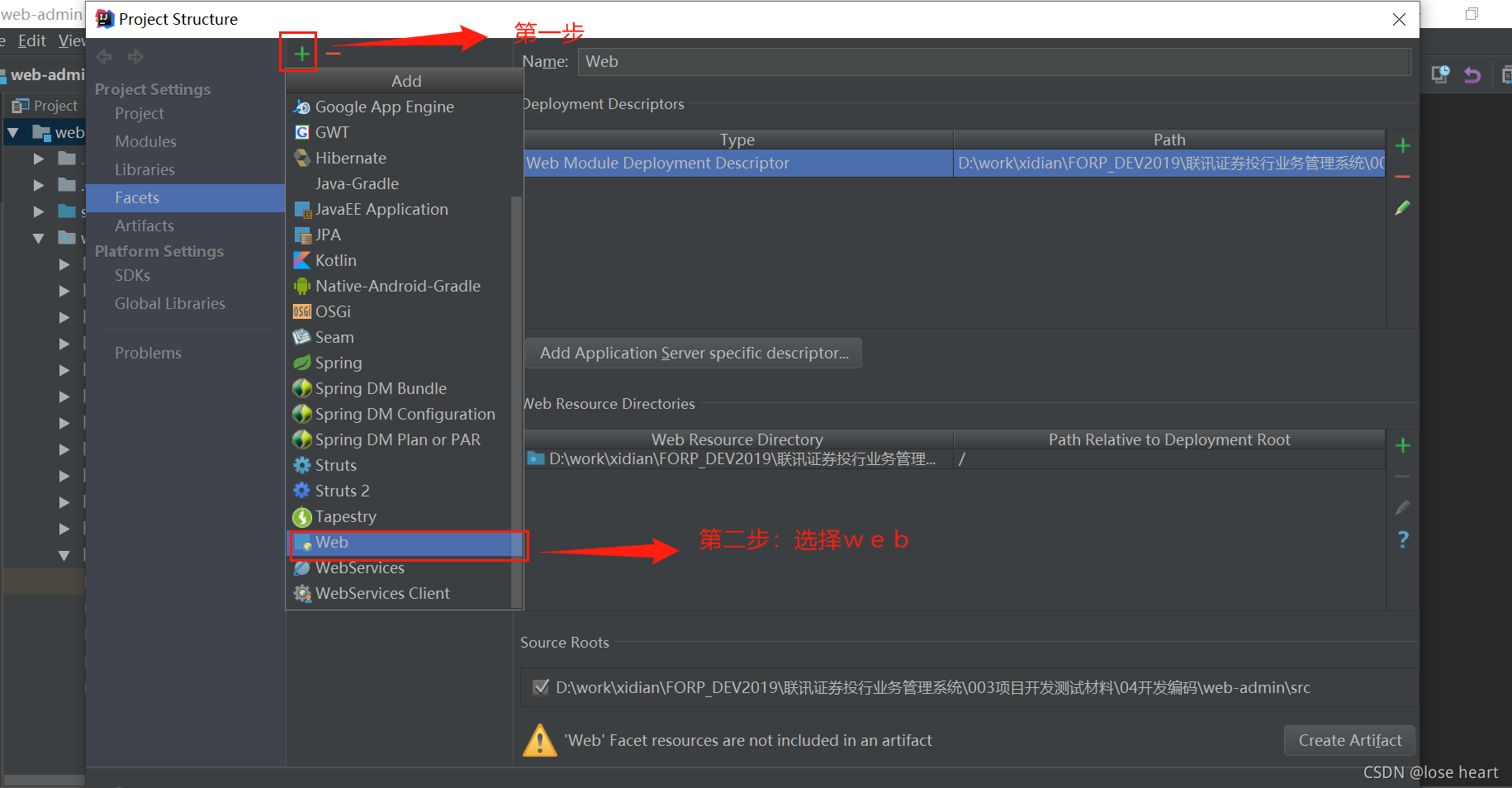The image size is (1512, 788).
Task: Choose Spring DM Plan or PAR
Action: click(x=399, y=439)
